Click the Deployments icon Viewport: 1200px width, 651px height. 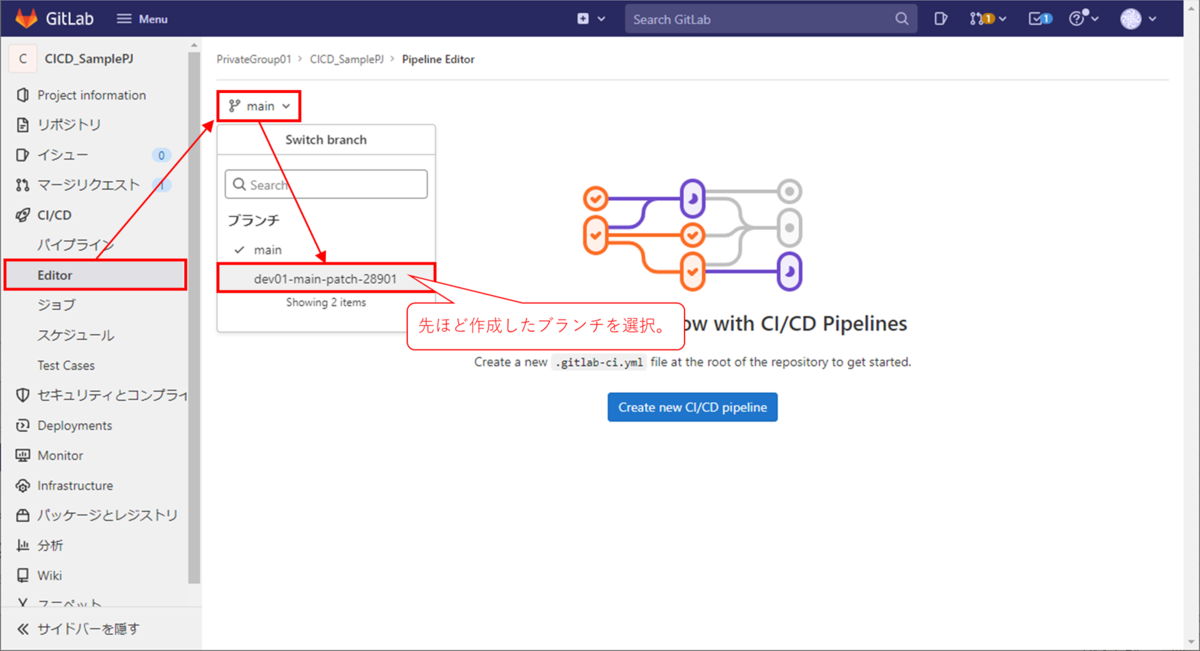point(23,425)
